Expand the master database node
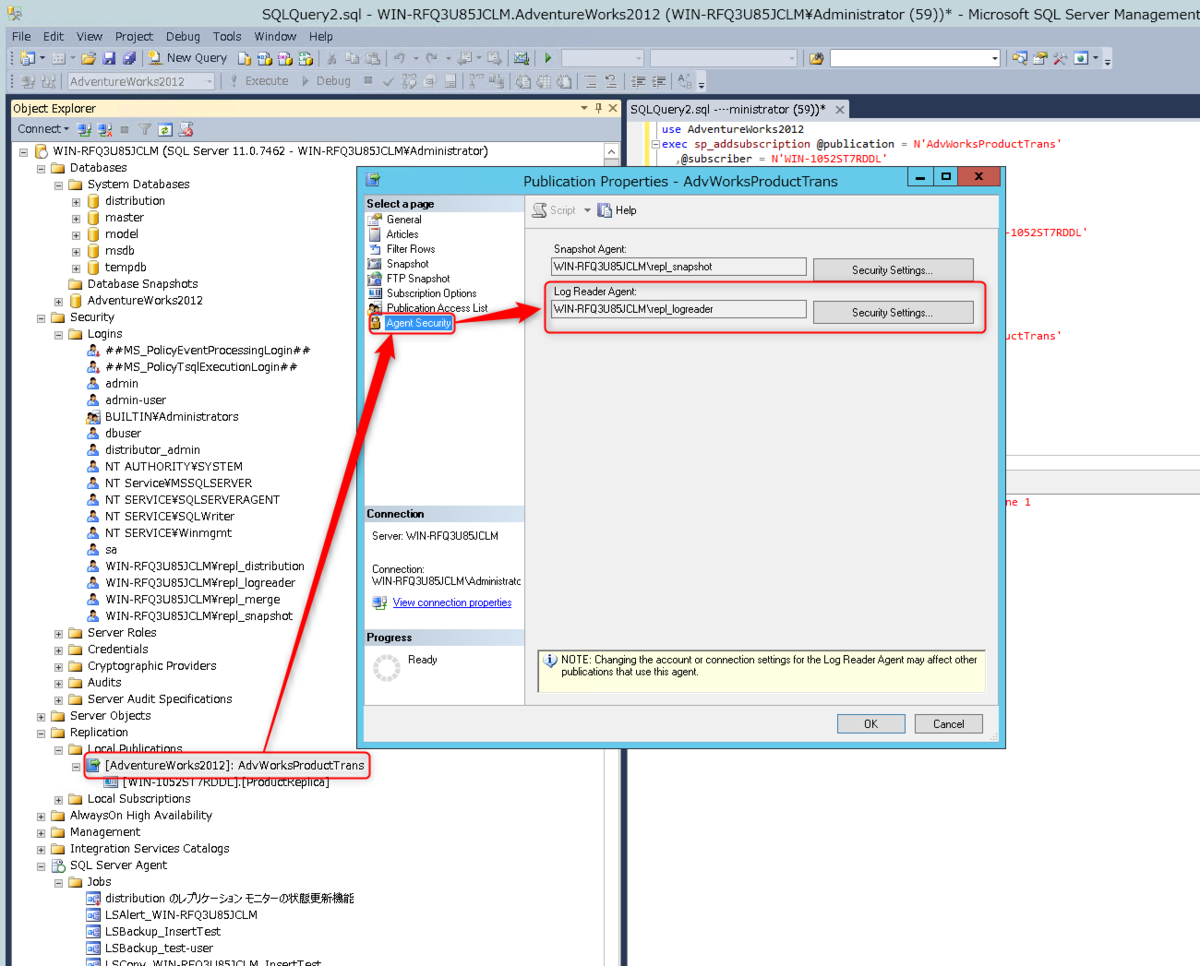Screen dimensions: 1200x966 click(76, 218)
